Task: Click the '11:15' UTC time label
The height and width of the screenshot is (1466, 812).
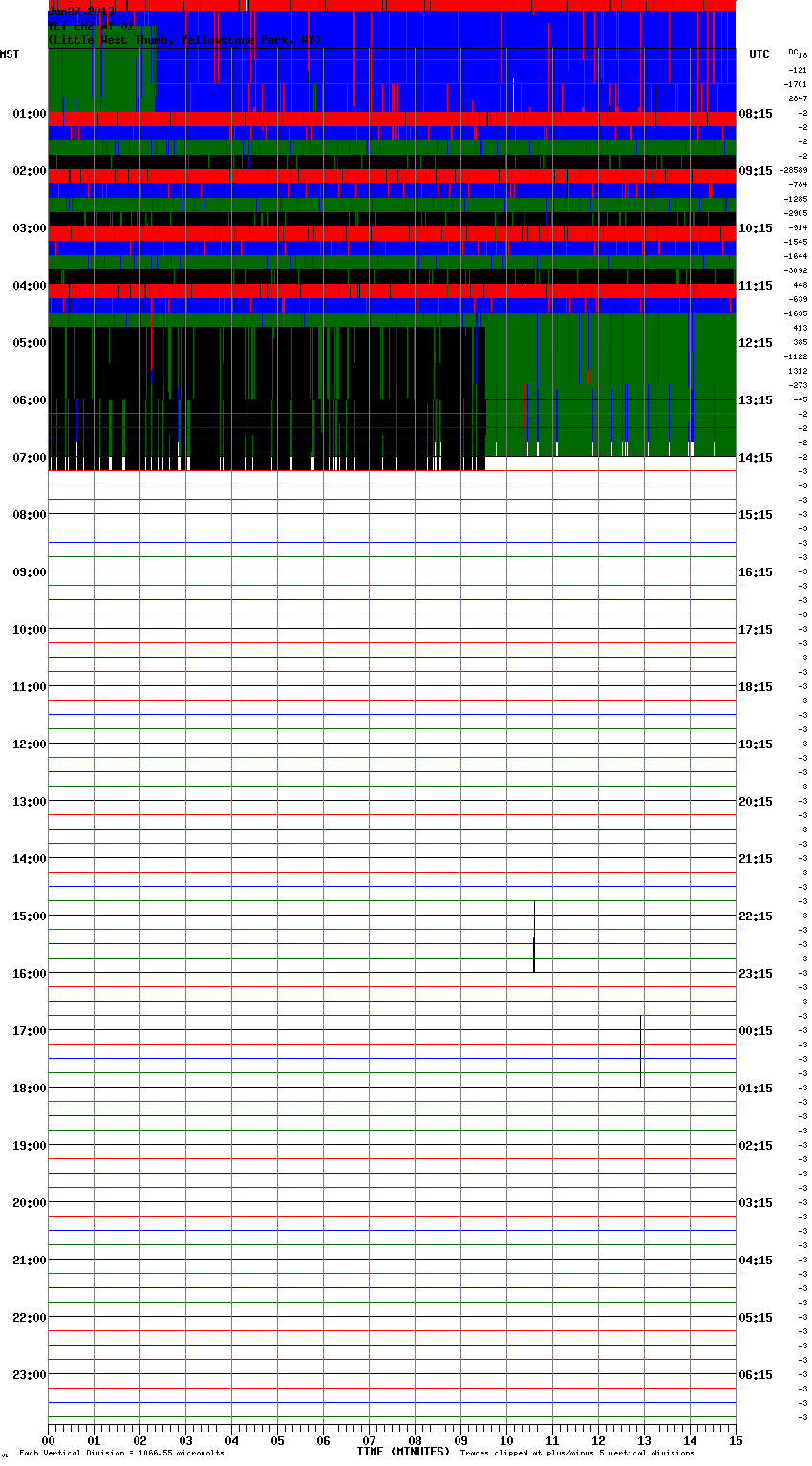Action: (756, 286)
